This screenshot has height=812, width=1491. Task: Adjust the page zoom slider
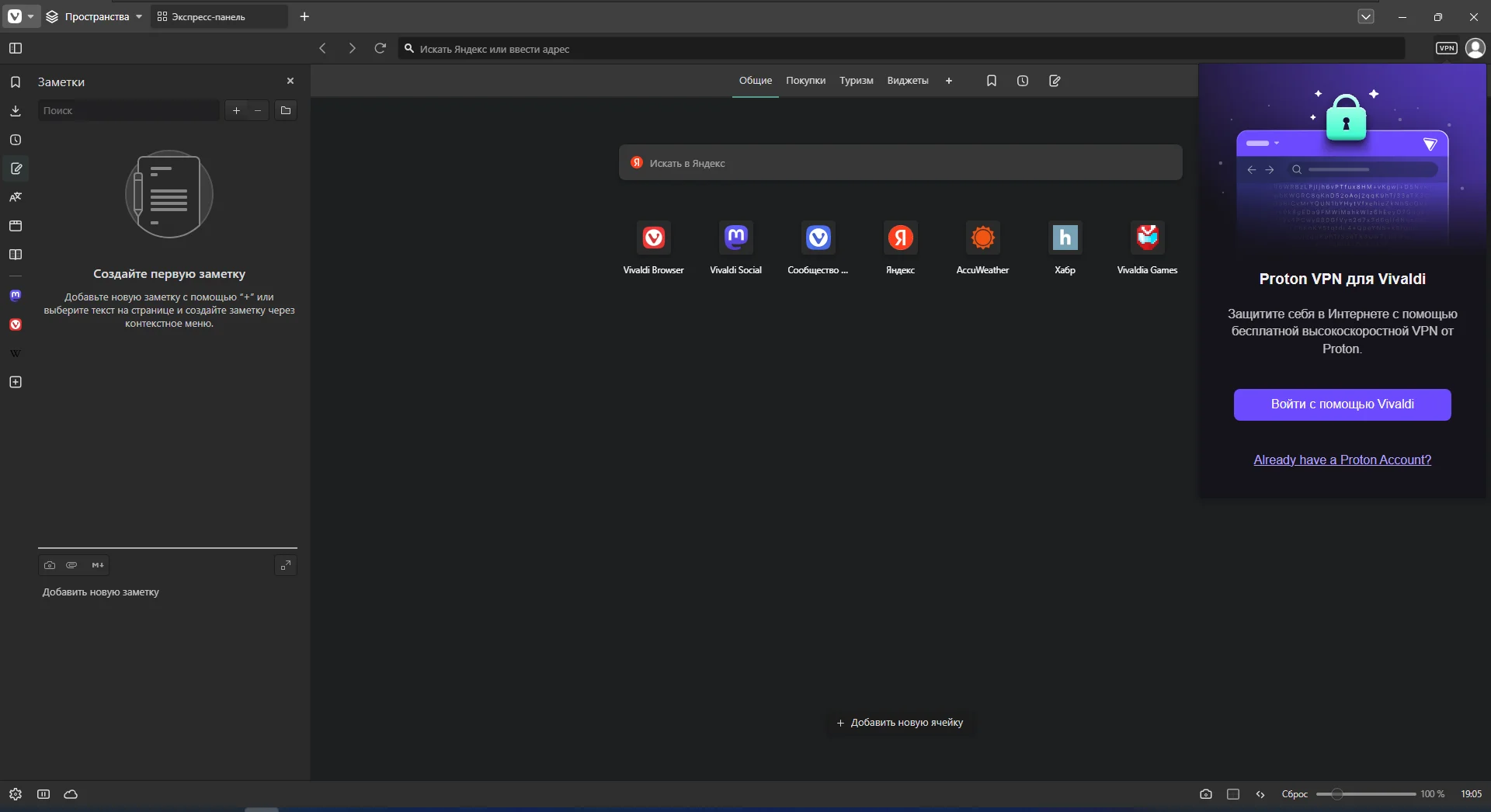click(1366, 794)
